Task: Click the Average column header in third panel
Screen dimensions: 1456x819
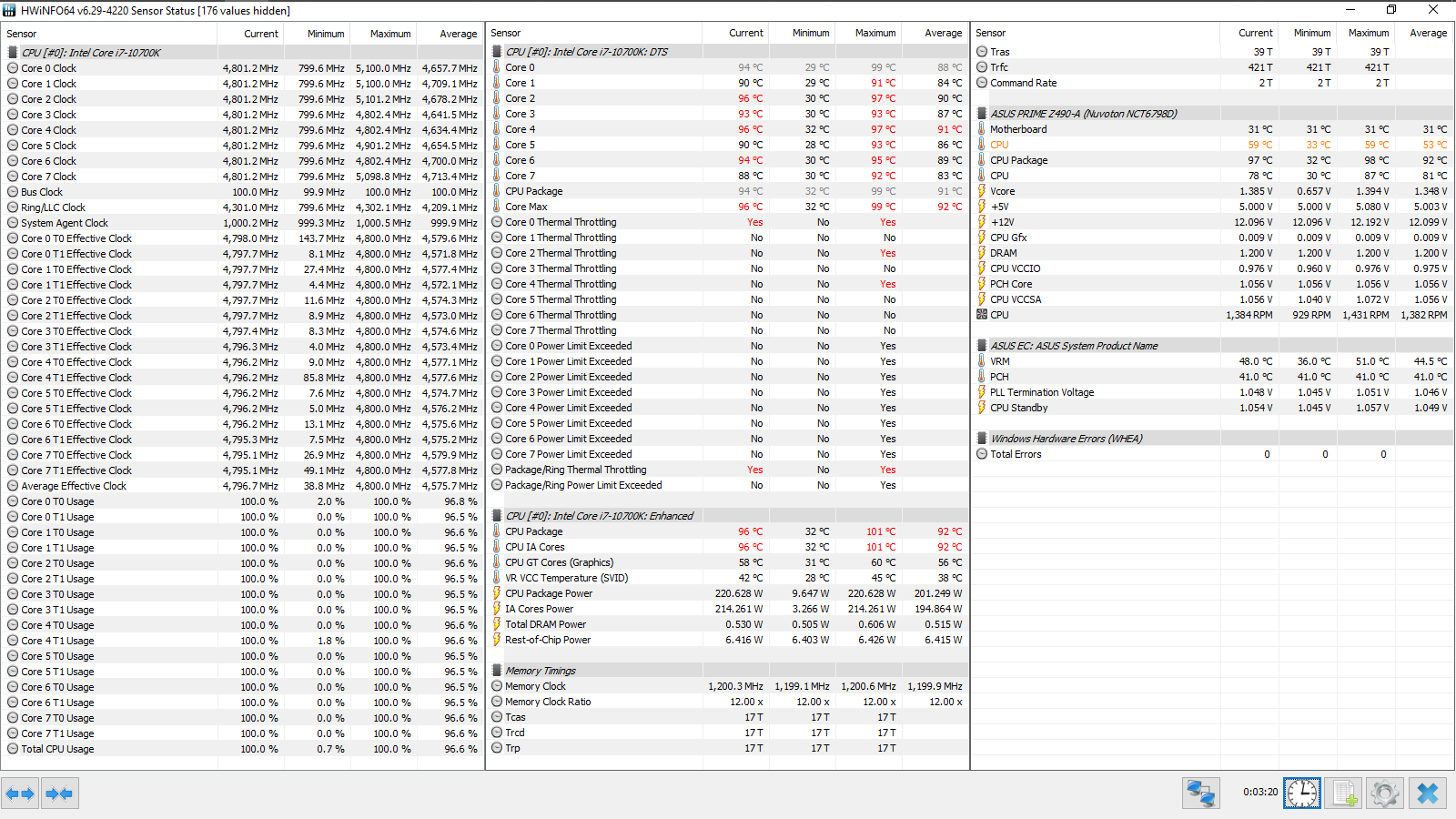Action: click(1423, 33)
